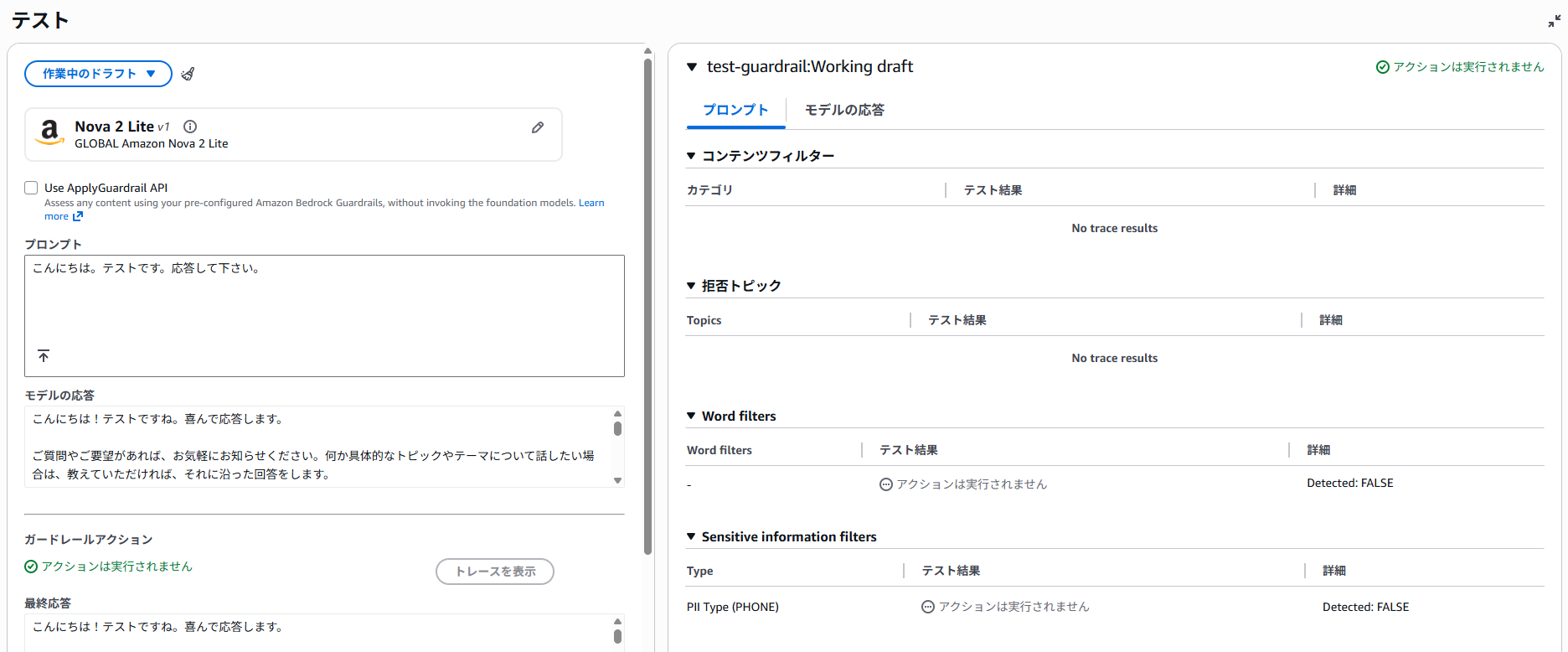Click the Type column header
Viewport: 1568px width, 652px height.
coord(700,571)
